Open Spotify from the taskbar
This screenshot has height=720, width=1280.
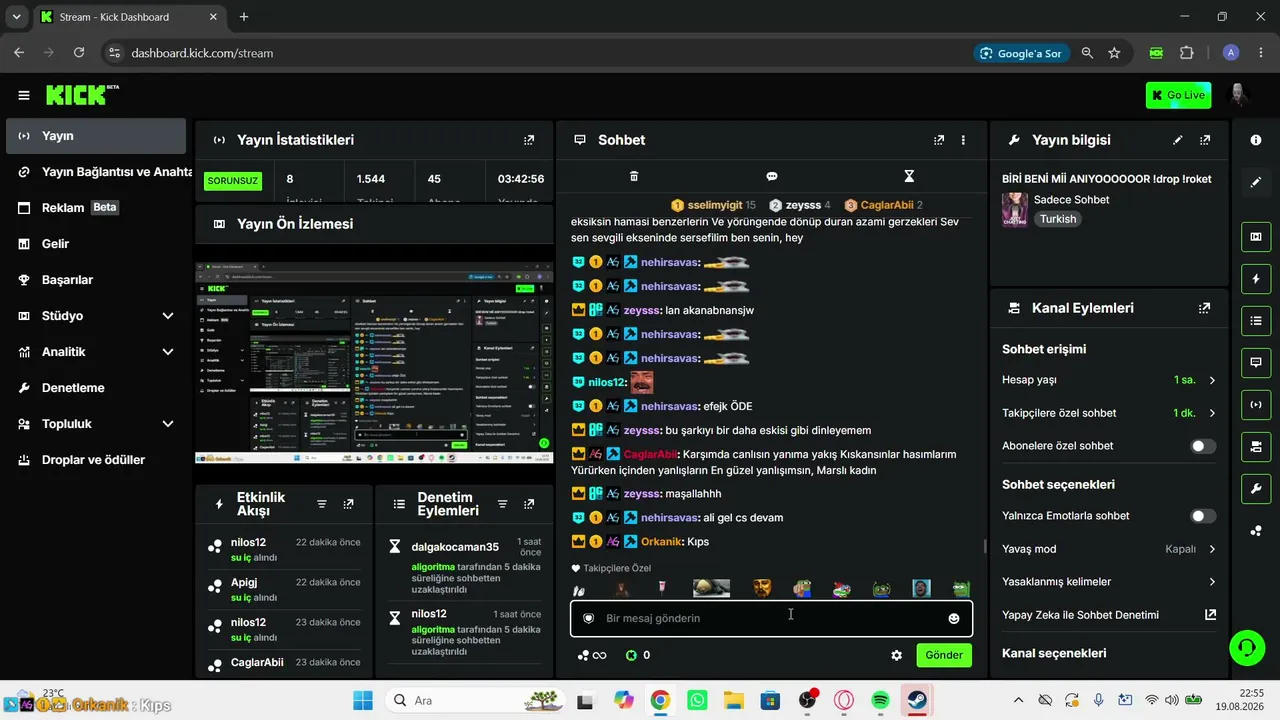[x=880, y=700]
